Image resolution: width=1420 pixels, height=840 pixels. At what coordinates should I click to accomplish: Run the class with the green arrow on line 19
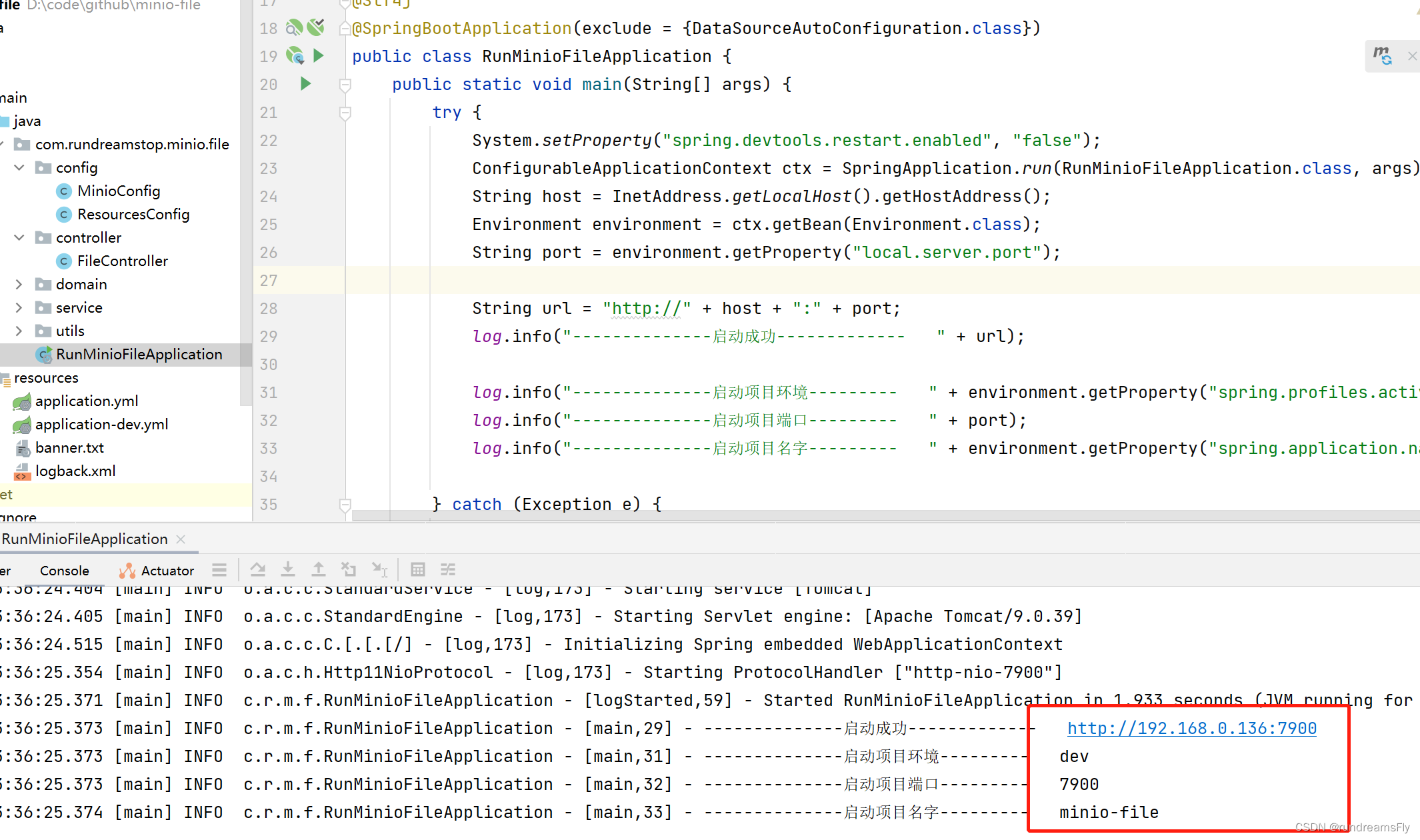[319, 56]
